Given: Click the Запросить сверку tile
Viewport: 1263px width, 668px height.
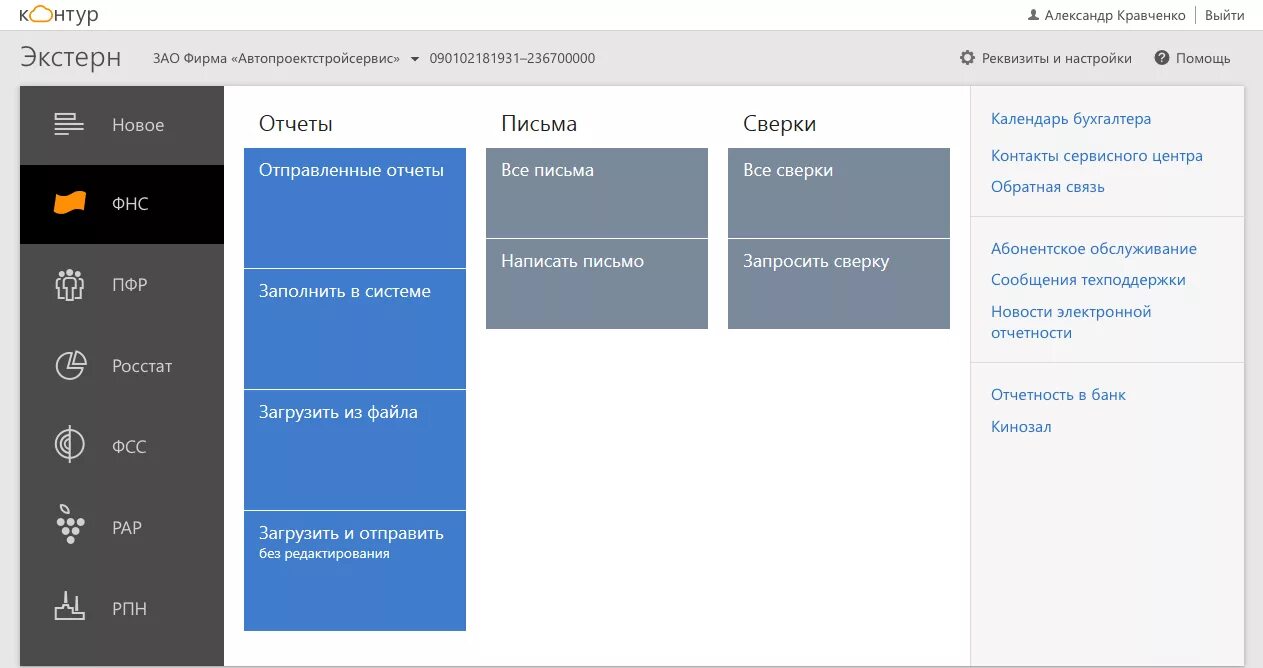Looking at the screenshot, I should [839, 284].
